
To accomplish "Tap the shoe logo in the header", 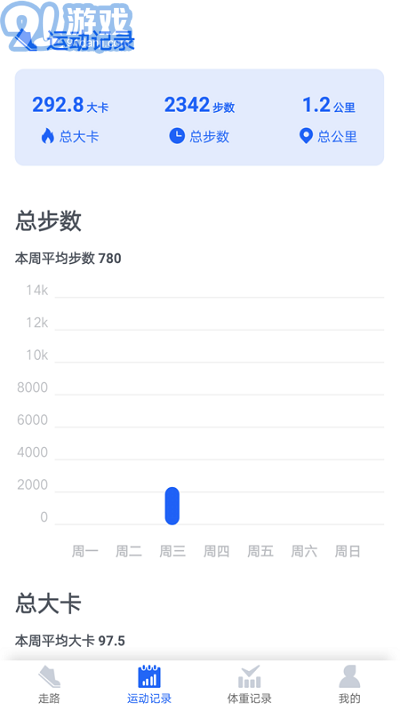I will [25, 39].
